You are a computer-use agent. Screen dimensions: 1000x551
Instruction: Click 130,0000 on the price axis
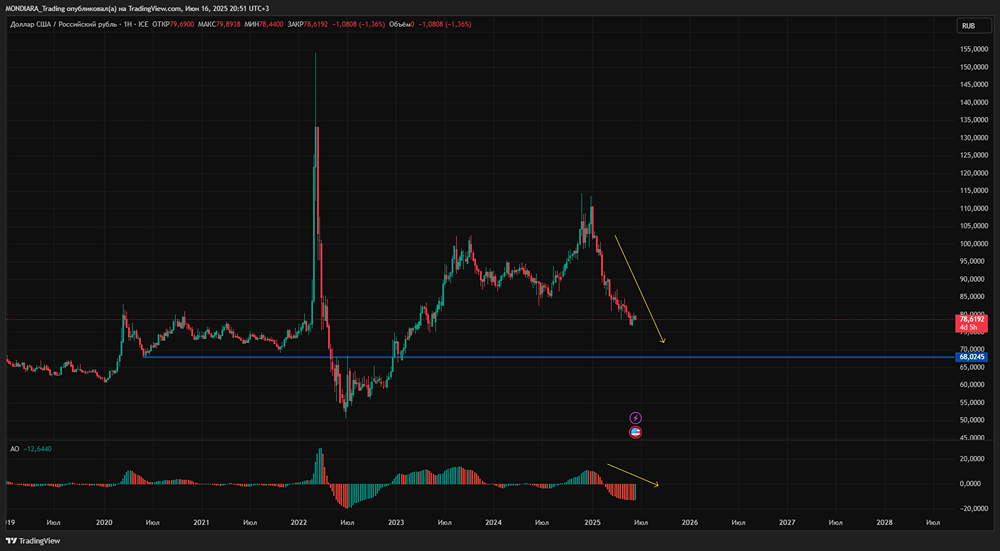point(974,138)
